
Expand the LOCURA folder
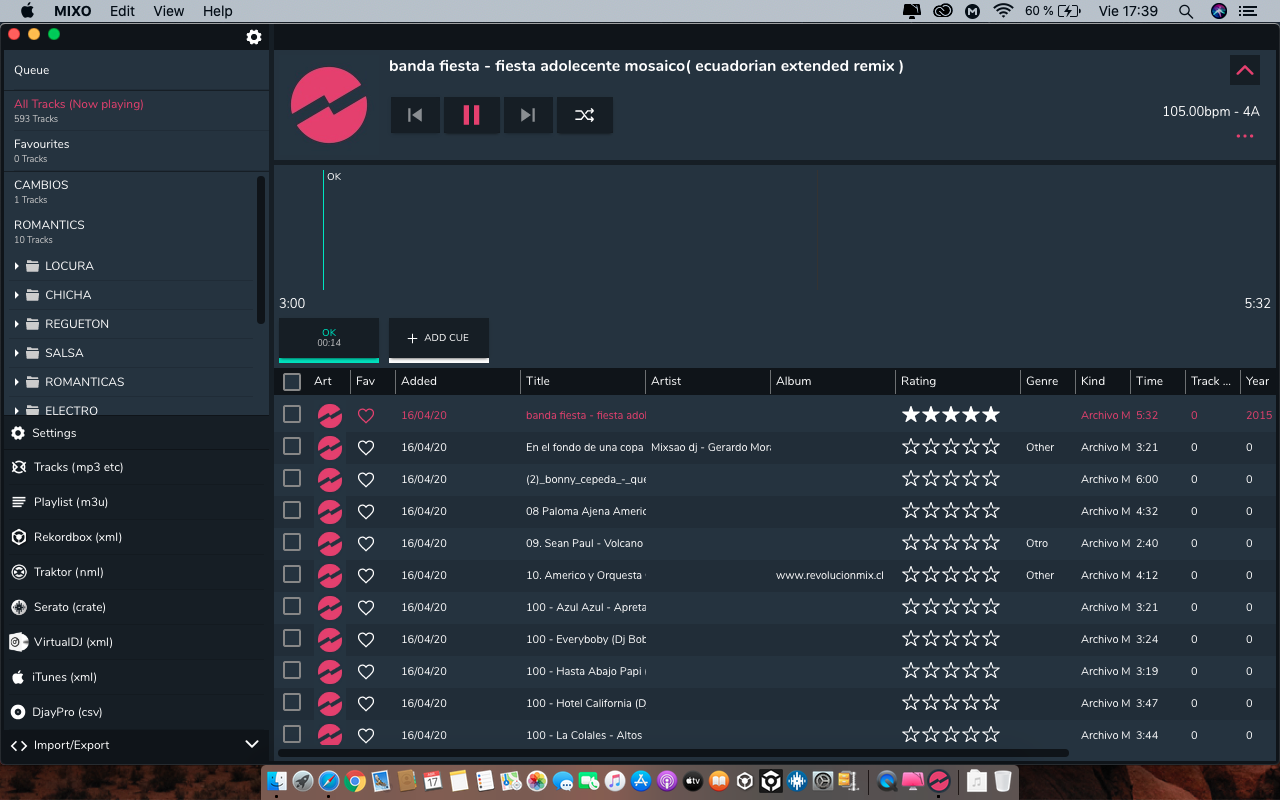pos(18,266)
